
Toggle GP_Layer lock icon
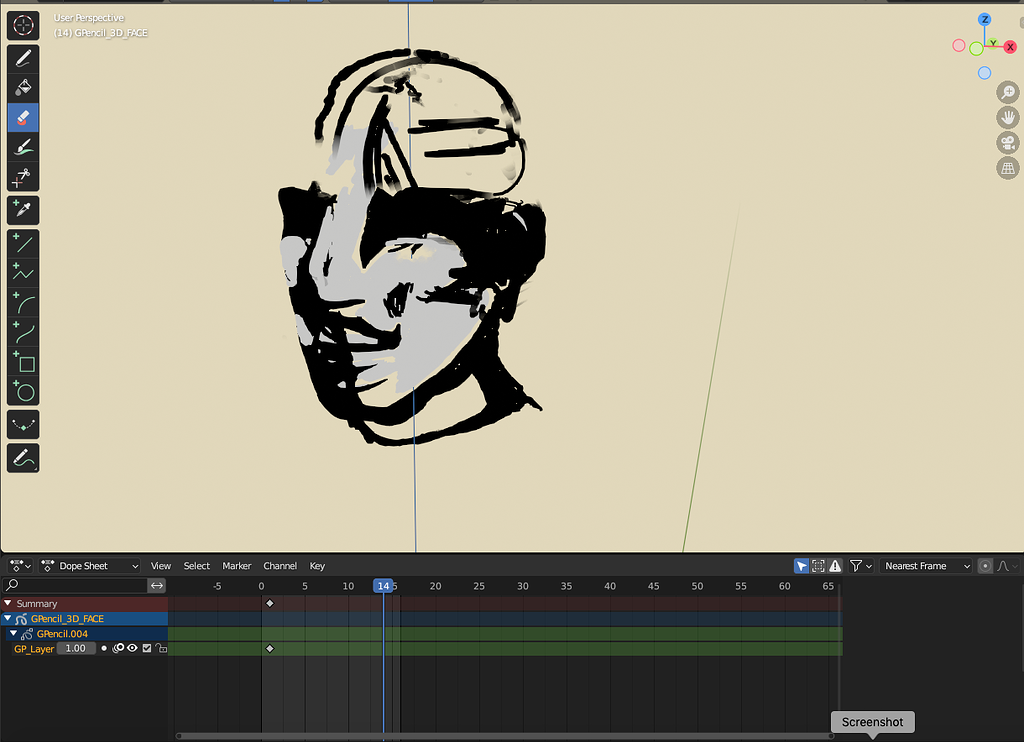(161, 649)
